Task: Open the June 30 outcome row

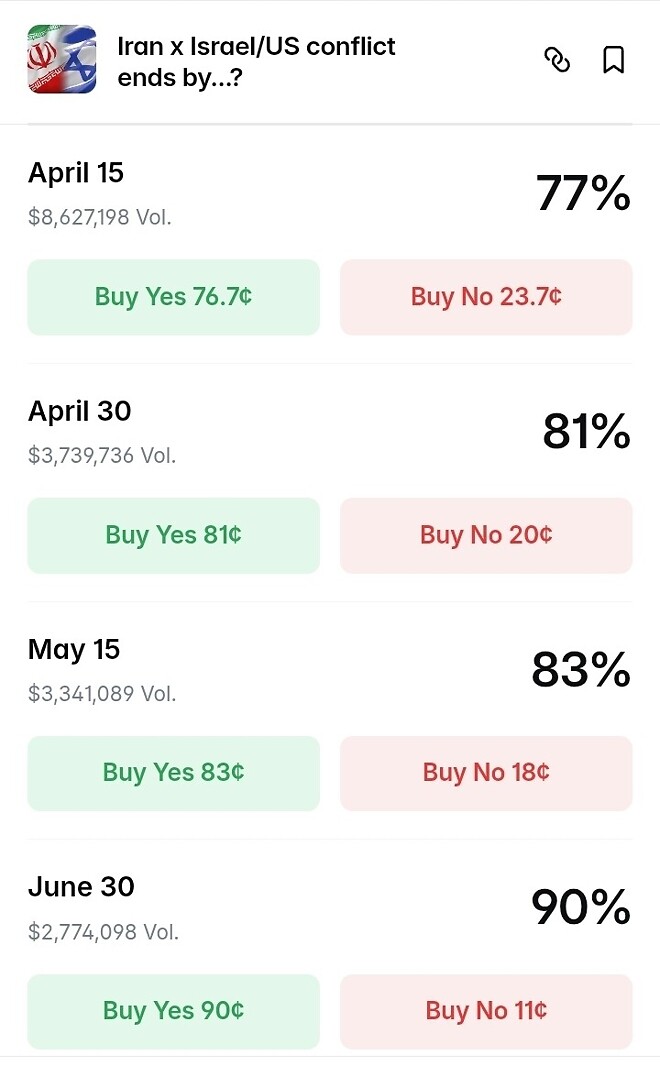Action: (x=80, y=887)
